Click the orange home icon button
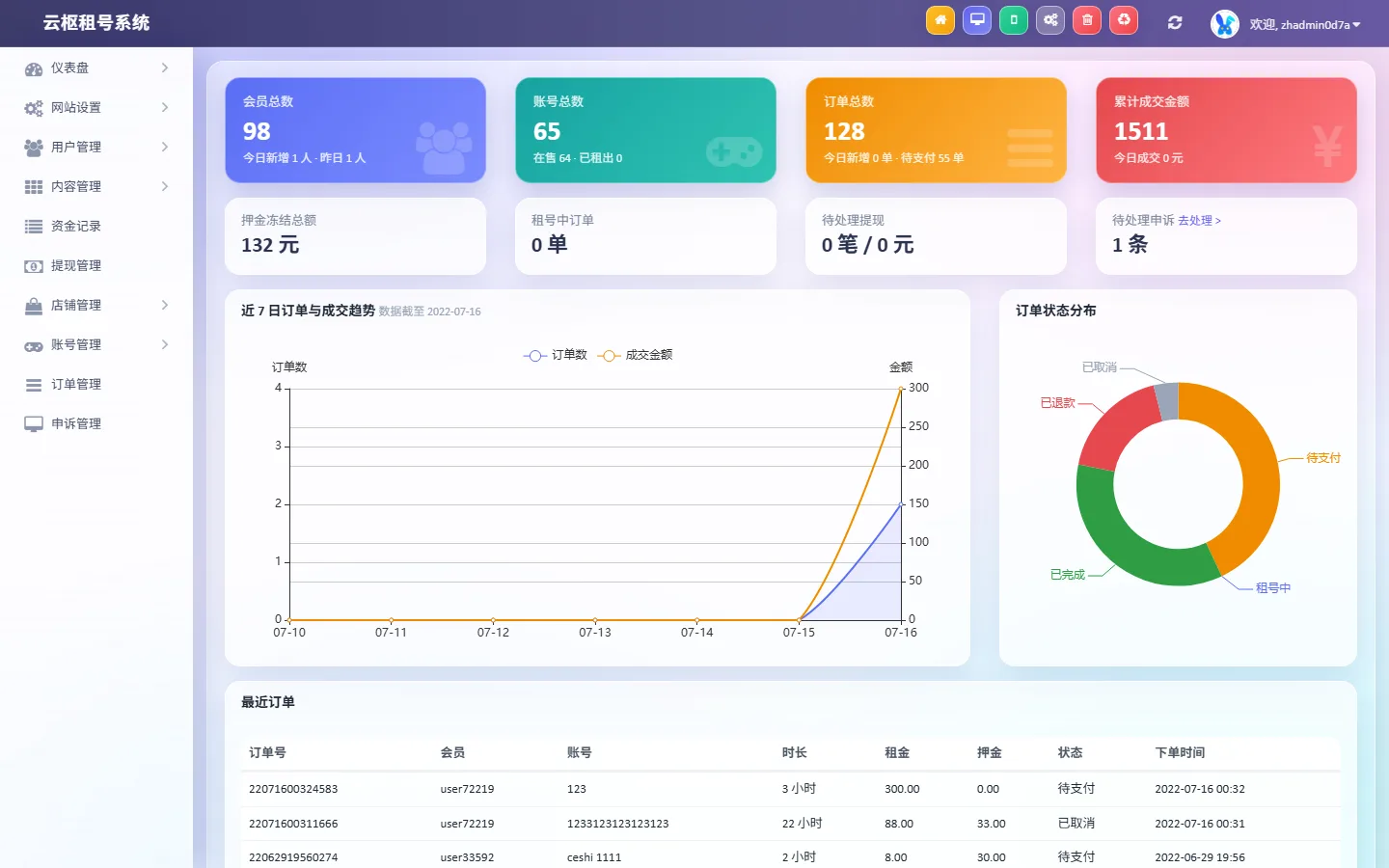1389x868 pixels. point(940,20)
